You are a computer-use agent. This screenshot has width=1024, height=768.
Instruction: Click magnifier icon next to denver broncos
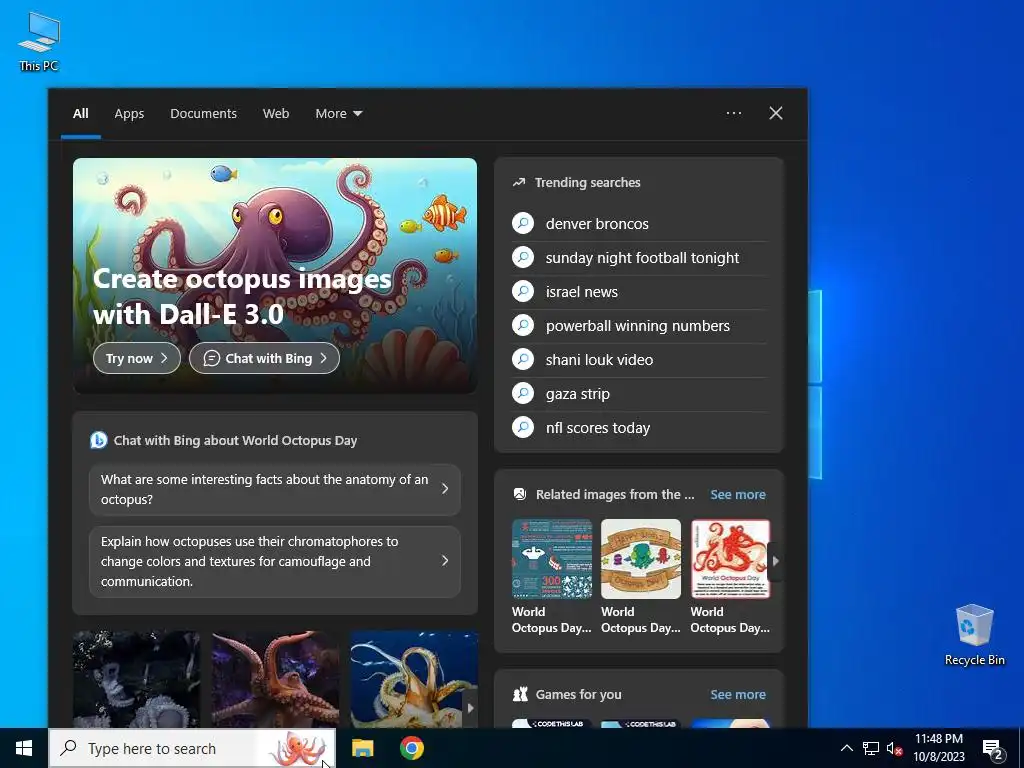(523, 223)
